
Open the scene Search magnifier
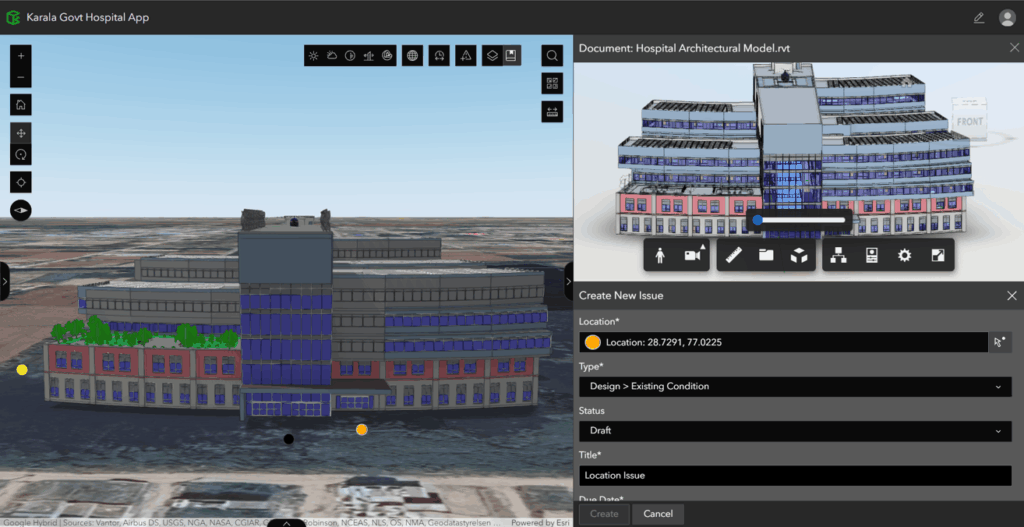tap(552, 56)
